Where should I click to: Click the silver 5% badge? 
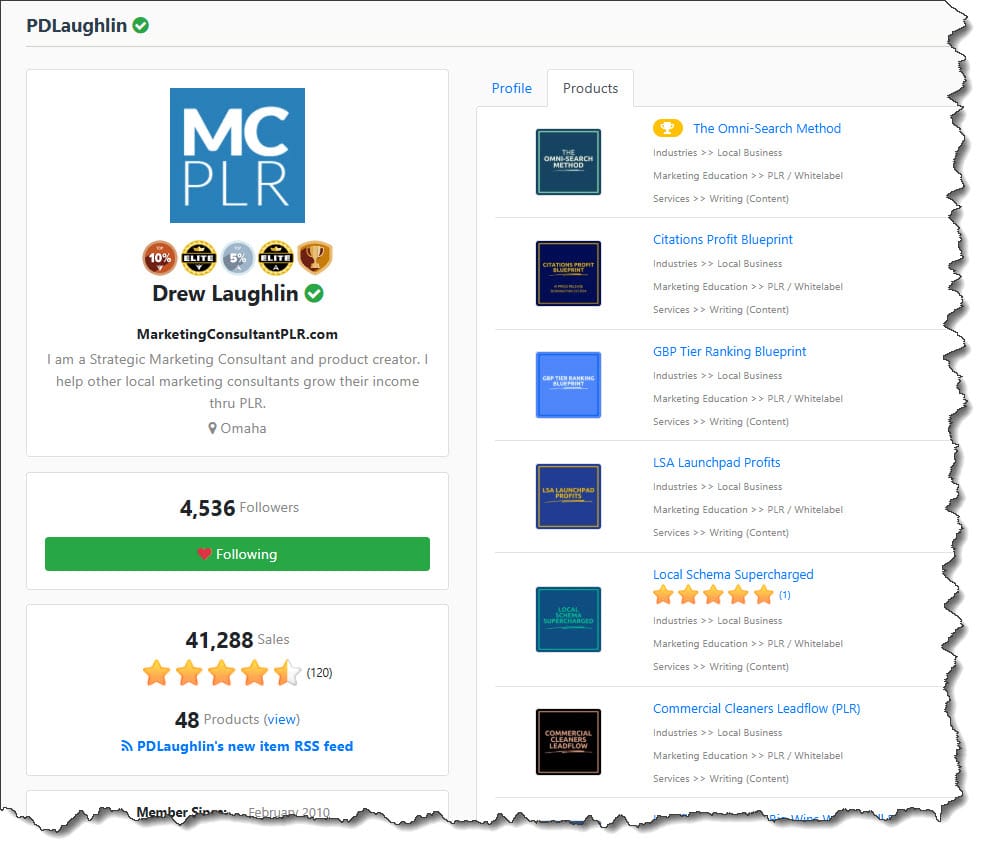pyautogui.click(x=238, y=258)
